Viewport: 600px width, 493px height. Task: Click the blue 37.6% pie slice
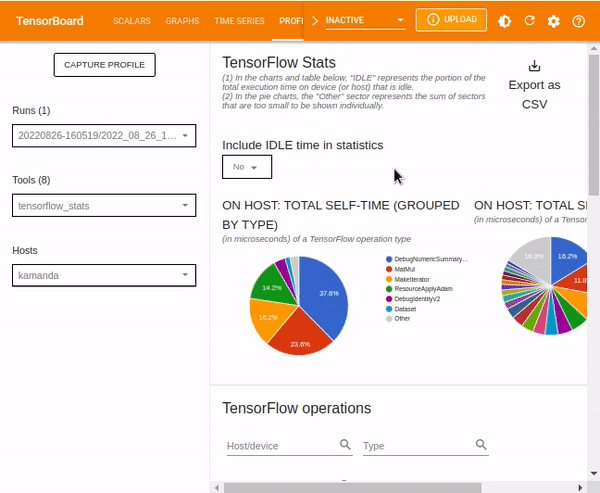pos(325,295)
